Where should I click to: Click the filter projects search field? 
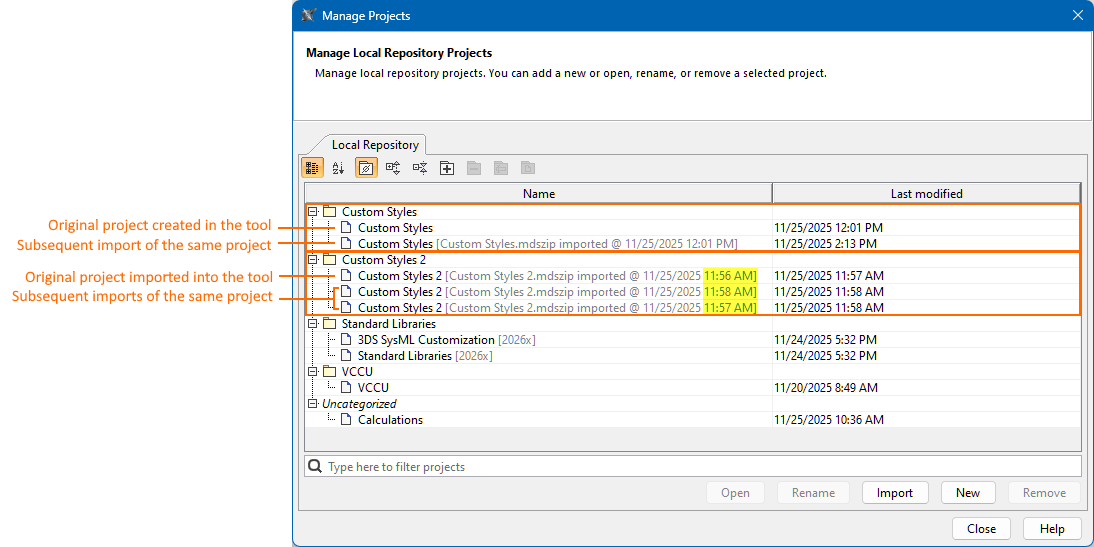click(x=700, y=467)
